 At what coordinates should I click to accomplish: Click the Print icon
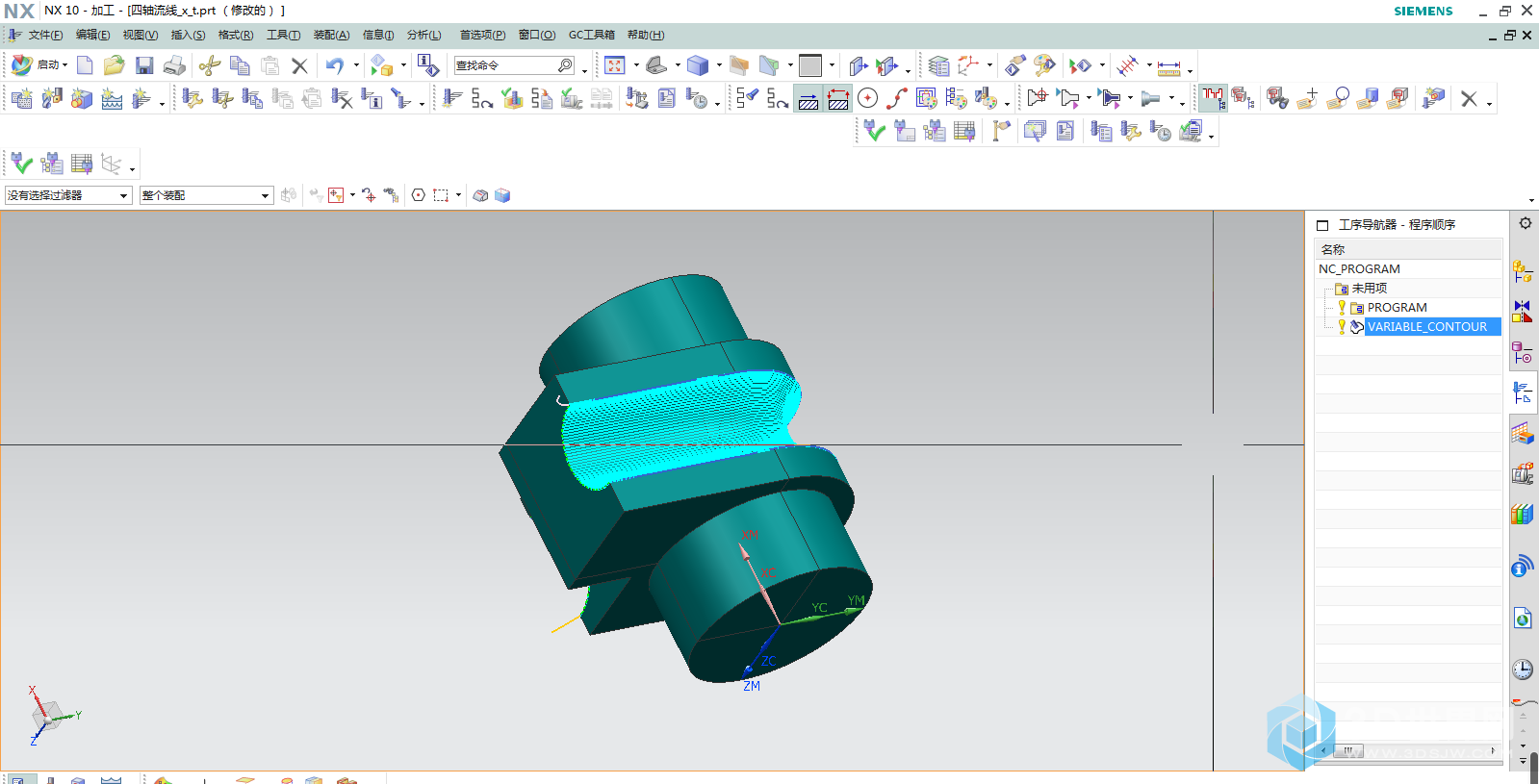point(174,65)
